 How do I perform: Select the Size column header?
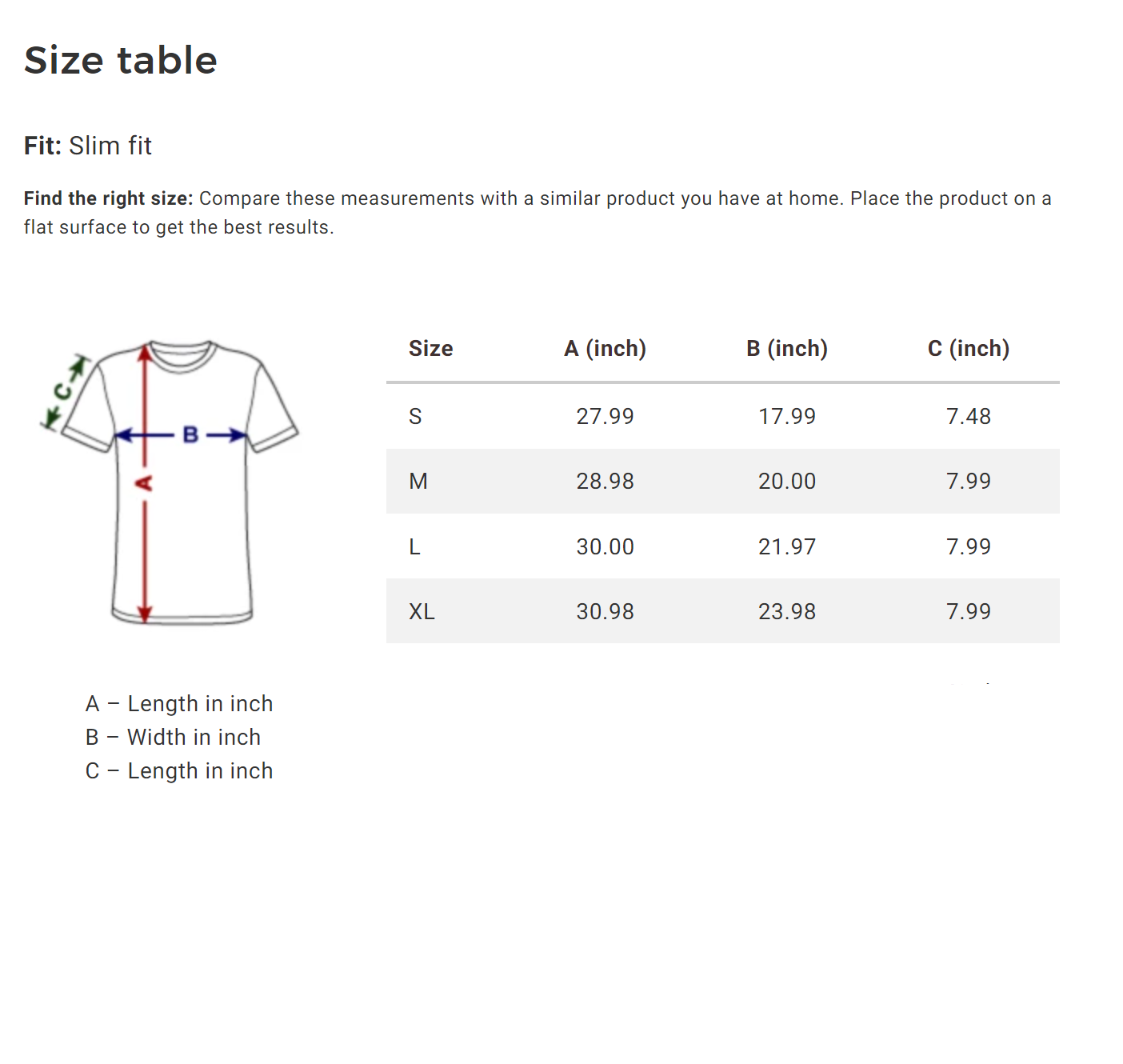[x=430, y=349]
